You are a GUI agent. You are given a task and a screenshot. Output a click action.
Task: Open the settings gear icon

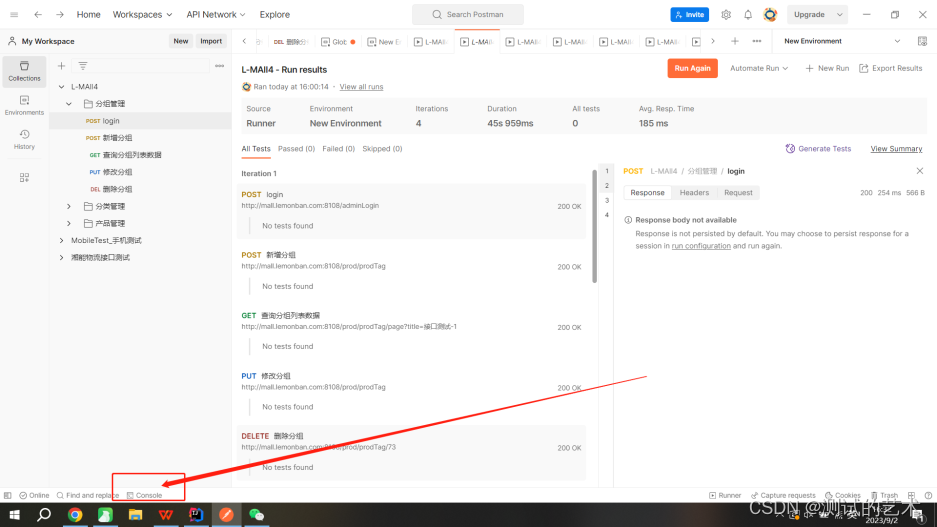[x=725, y=14]
